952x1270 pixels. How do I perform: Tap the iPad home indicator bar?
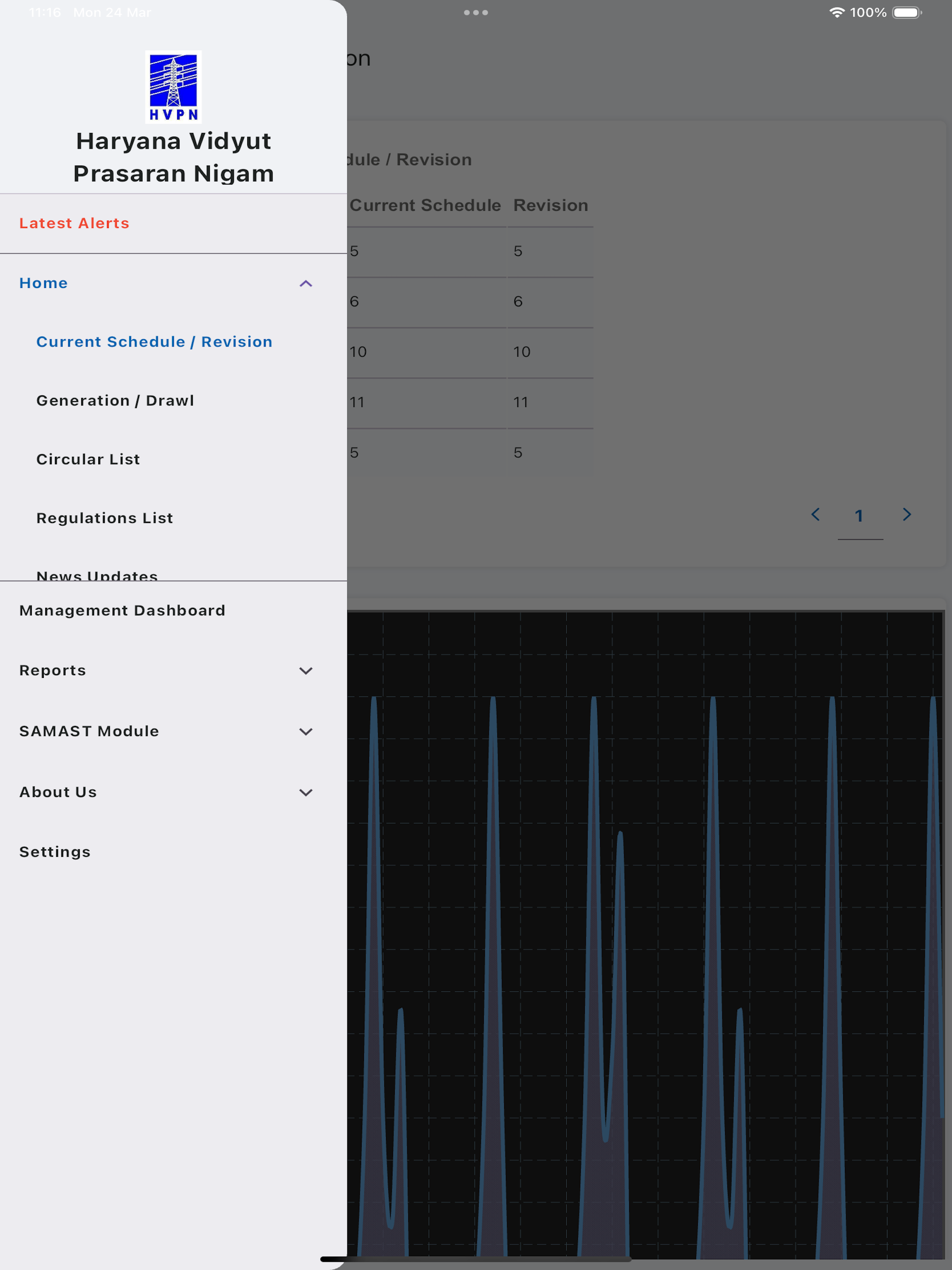pyautogui.click(x=476, y=1259)
